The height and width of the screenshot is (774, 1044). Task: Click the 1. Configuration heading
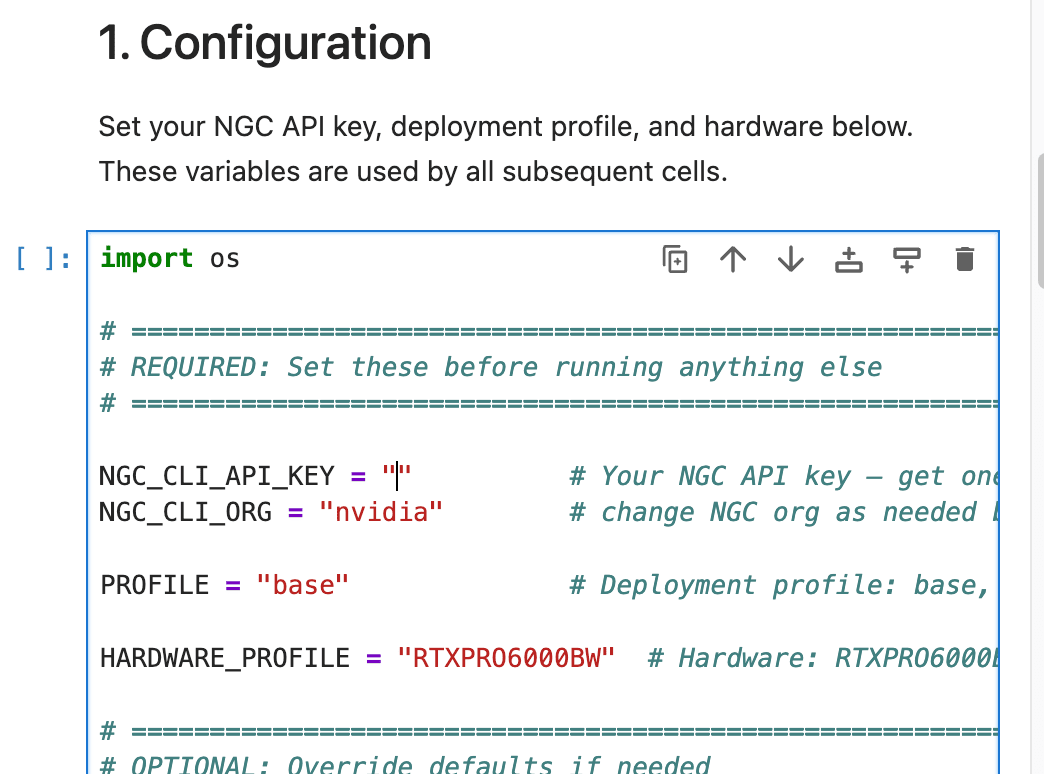tap(265, 43)
